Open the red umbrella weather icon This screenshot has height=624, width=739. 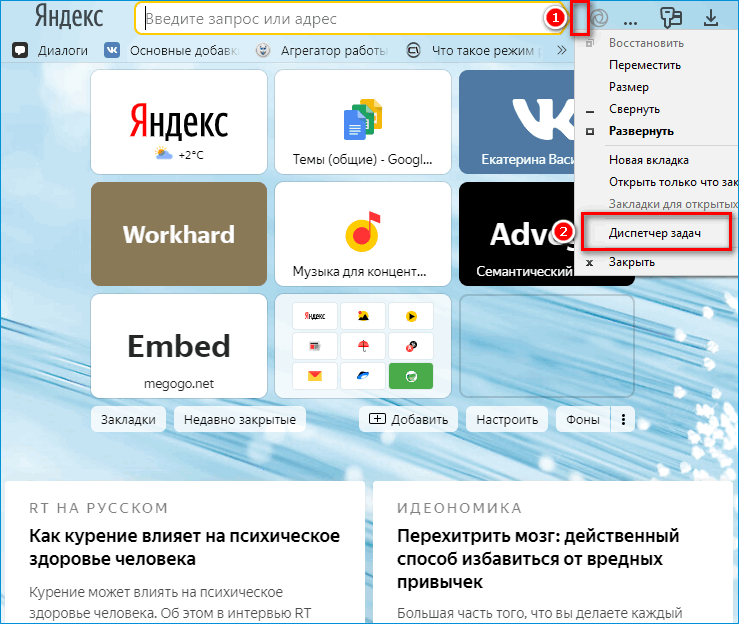tap(363, 346)
